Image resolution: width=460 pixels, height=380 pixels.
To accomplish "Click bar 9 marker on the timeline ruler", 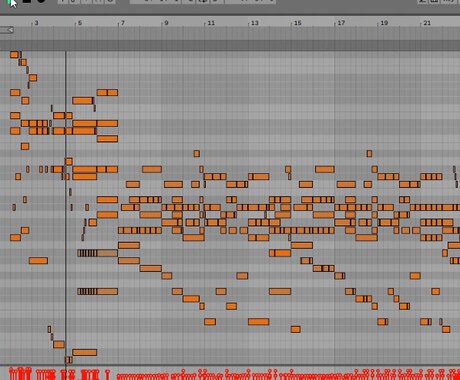I will tap(166, 23).
